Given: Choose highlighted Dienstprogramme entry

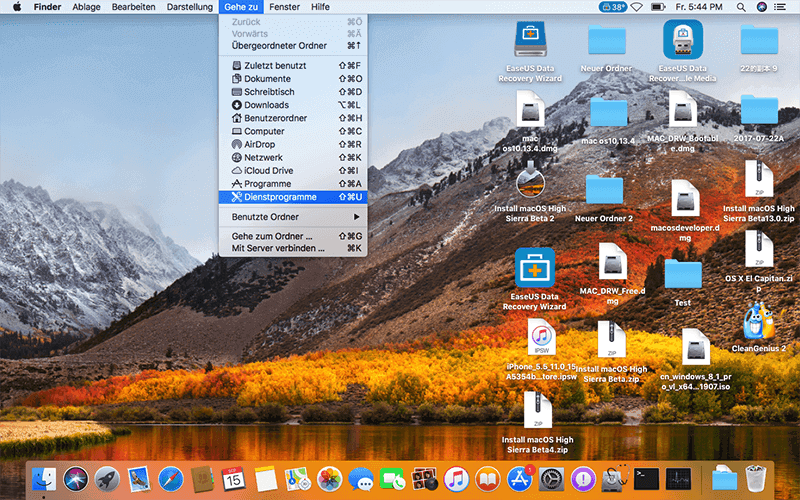Looking at the screenshot, I should [x=293, y=197].
